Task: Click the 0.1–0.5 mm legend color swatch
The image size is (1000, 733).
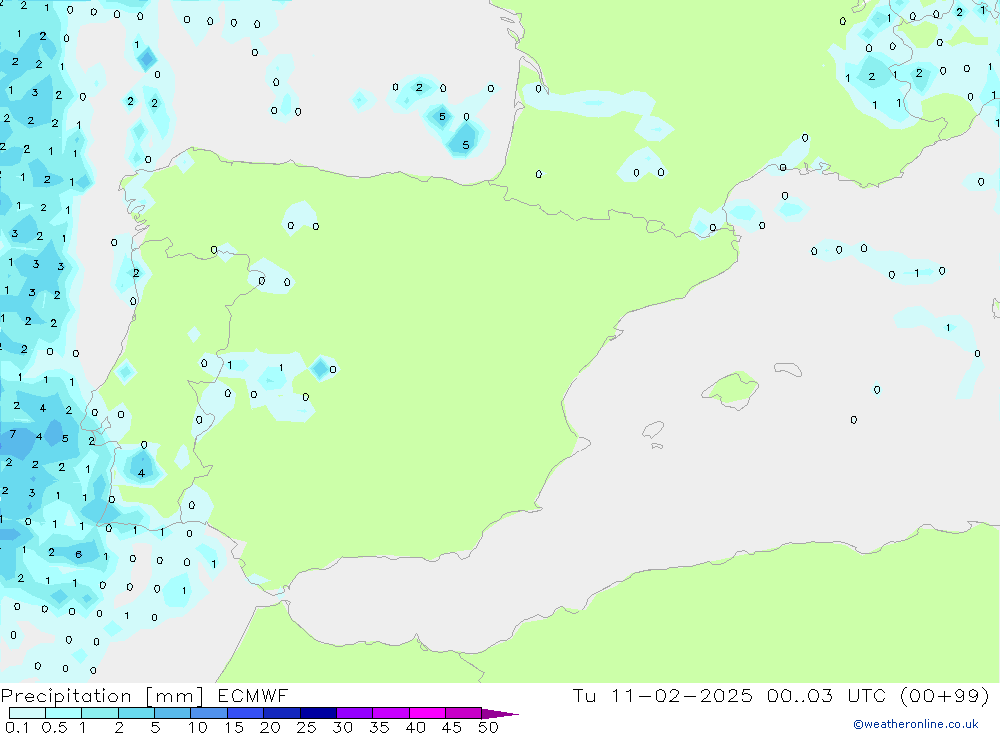Action: click(x=27, y=713)
